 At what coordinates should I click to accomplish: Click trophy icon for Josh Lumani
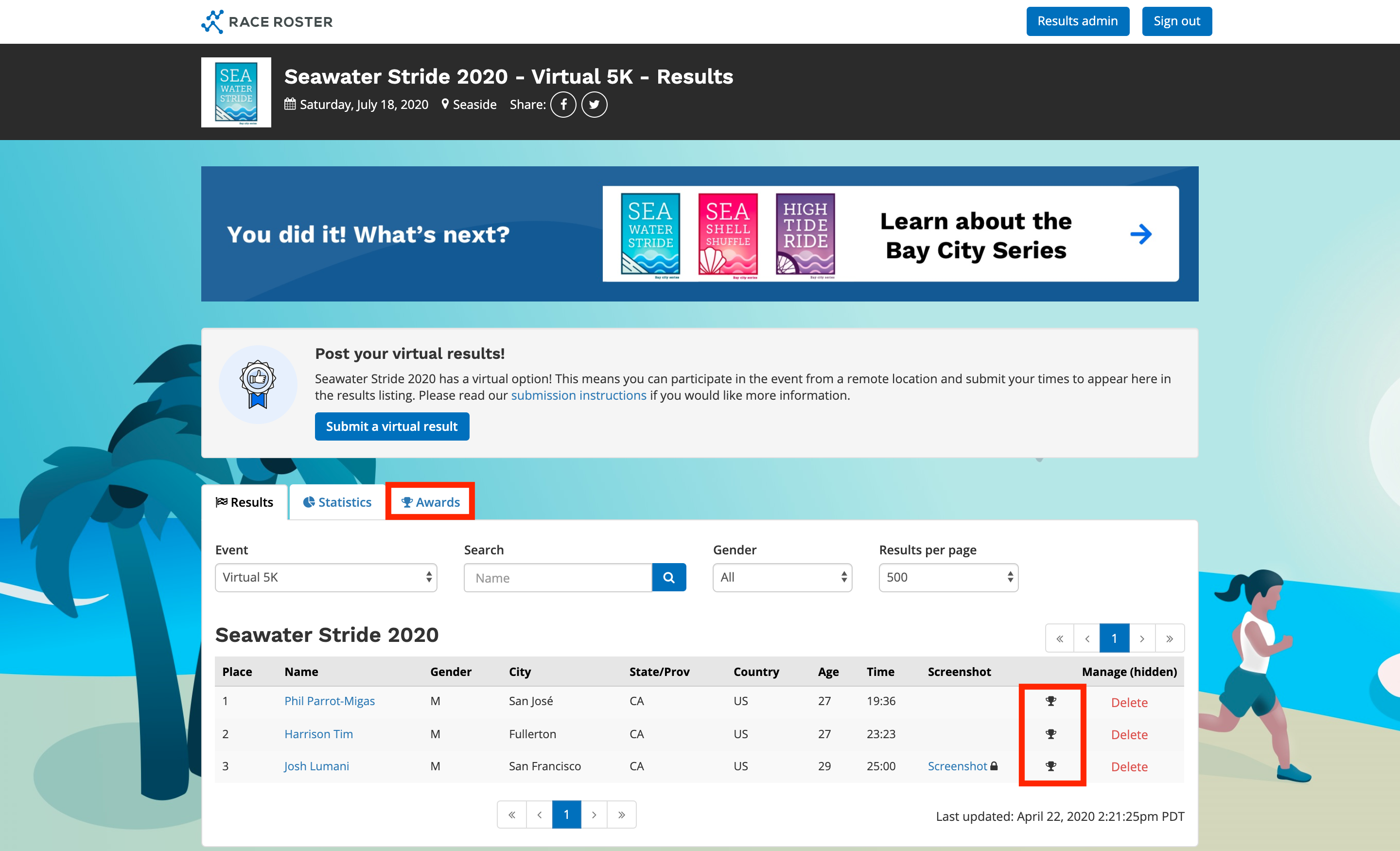click(1050, 766)
